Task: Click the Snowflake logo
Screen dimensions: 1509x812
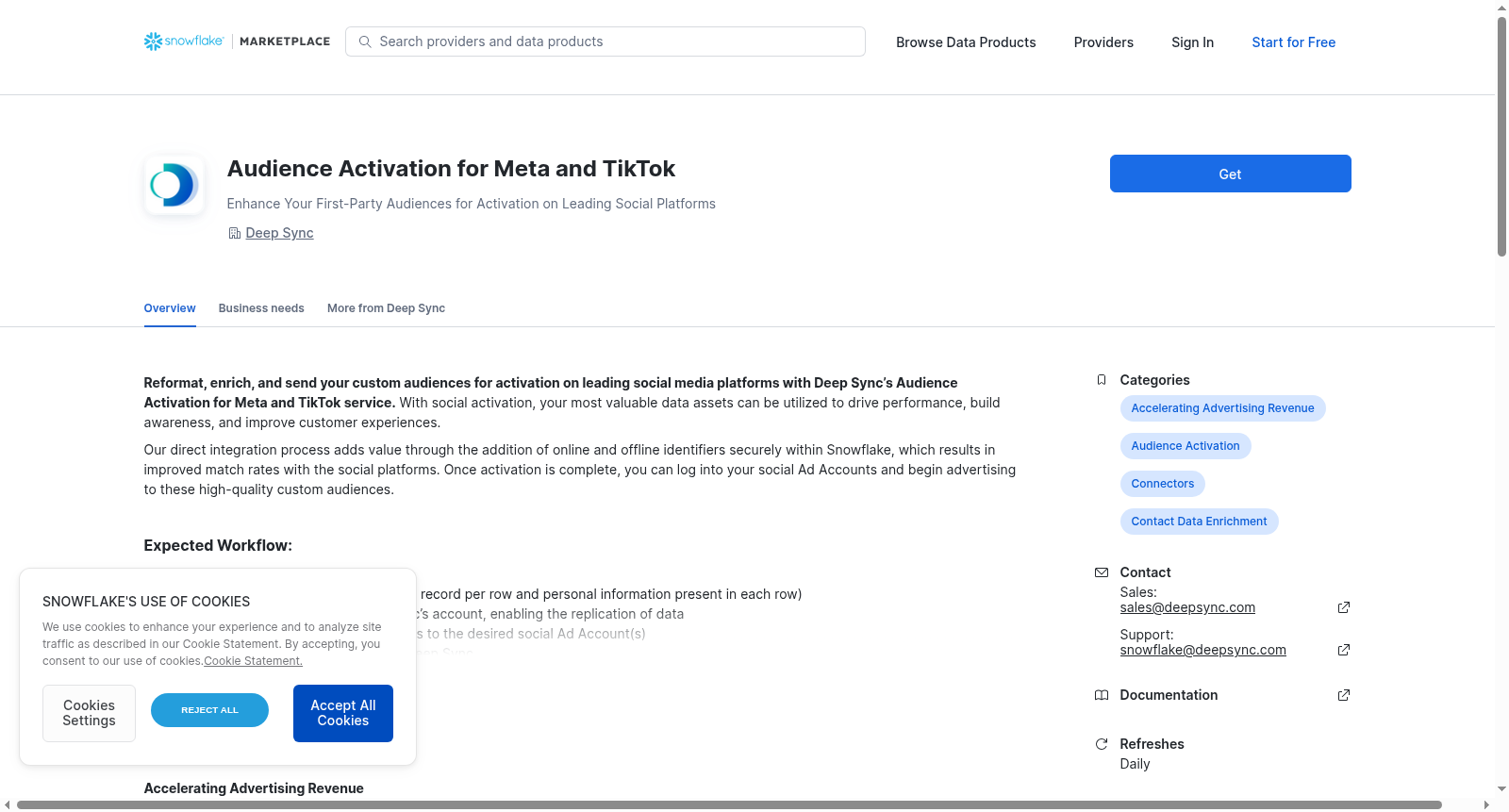Action: tap(184, 41)
